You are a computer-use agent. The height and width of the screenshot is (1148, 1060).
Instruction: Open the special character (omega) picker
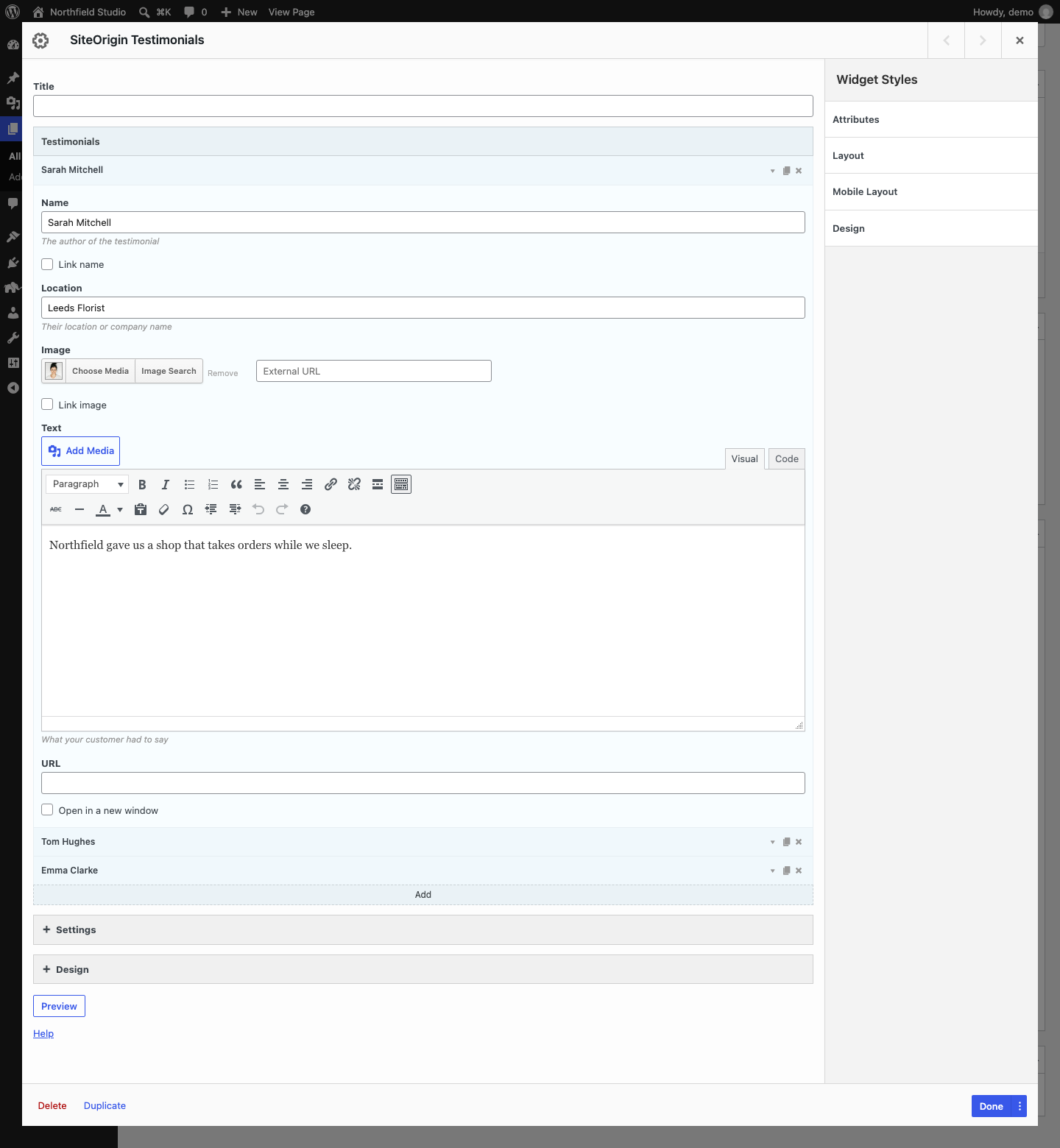point(188,509)
